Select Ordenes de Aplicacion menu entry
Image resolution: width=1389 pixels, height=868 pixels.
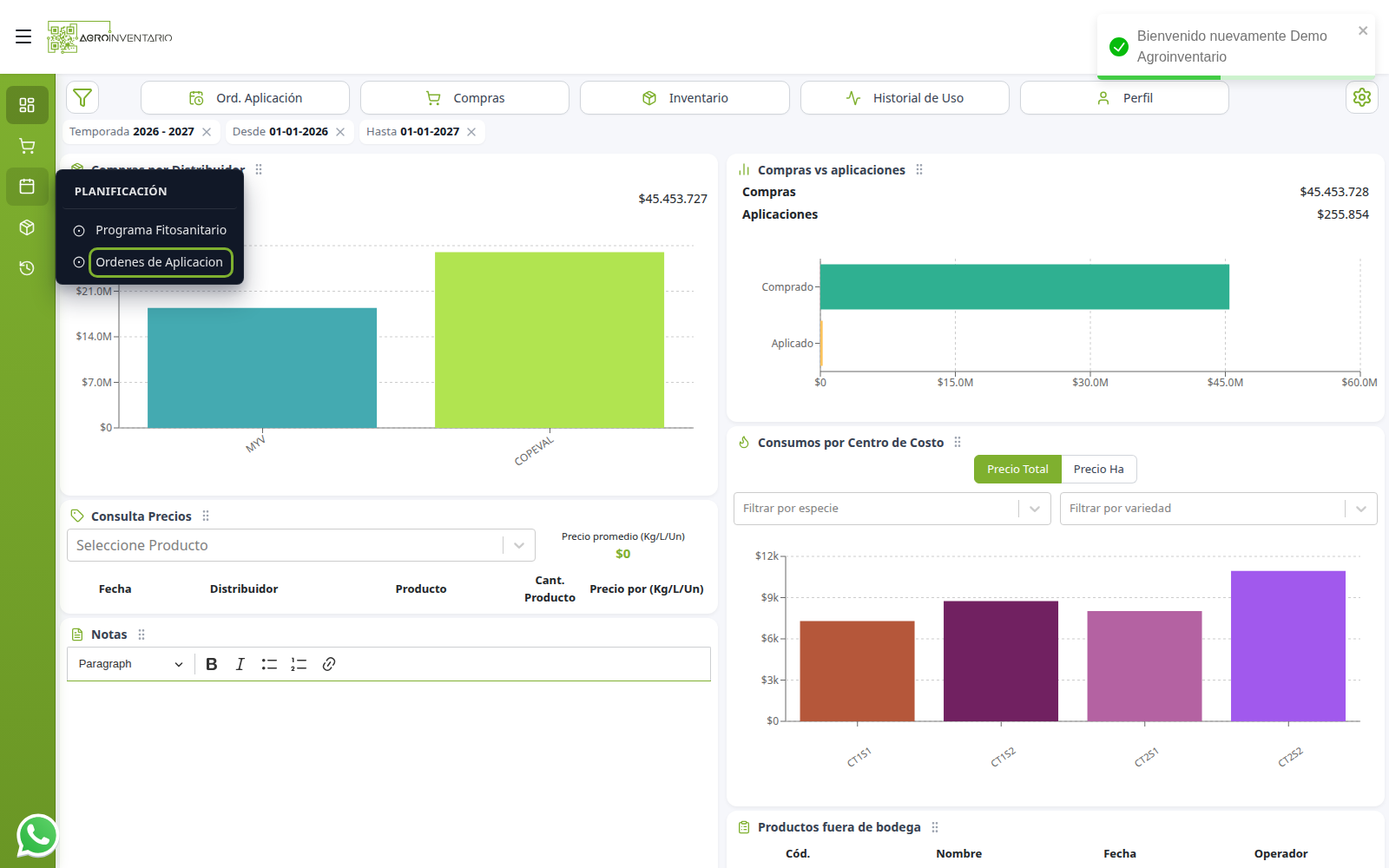point(160,262)
